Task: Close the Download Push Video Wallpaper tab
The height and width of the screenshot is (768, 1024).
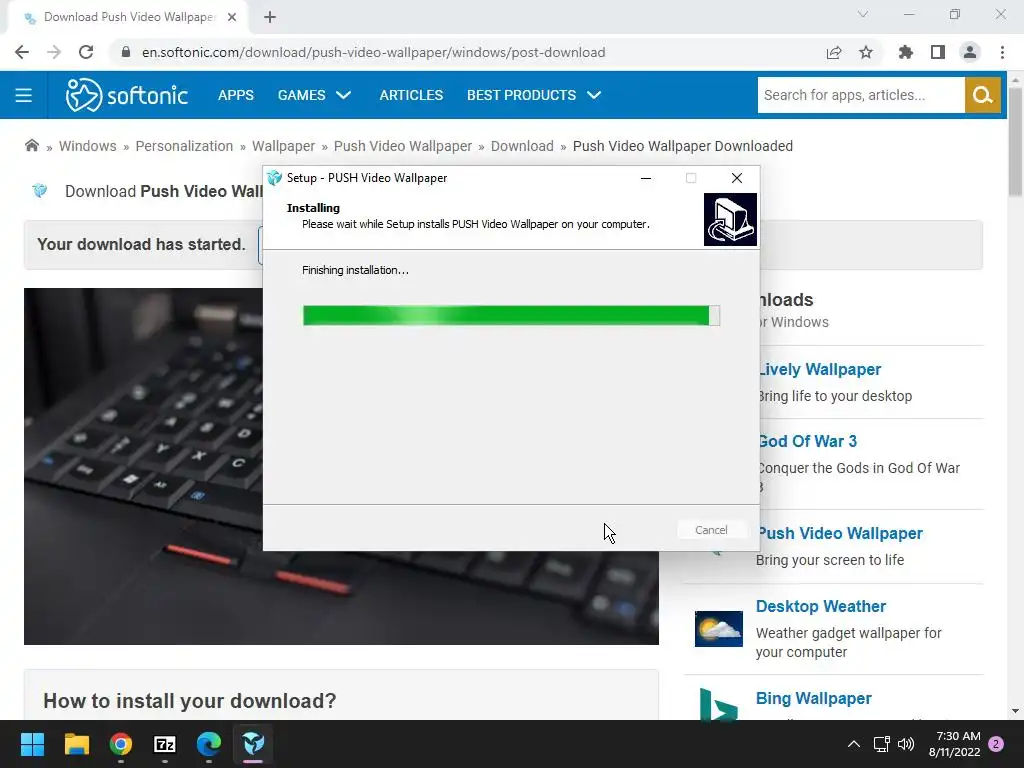Action: coord(232,17)
